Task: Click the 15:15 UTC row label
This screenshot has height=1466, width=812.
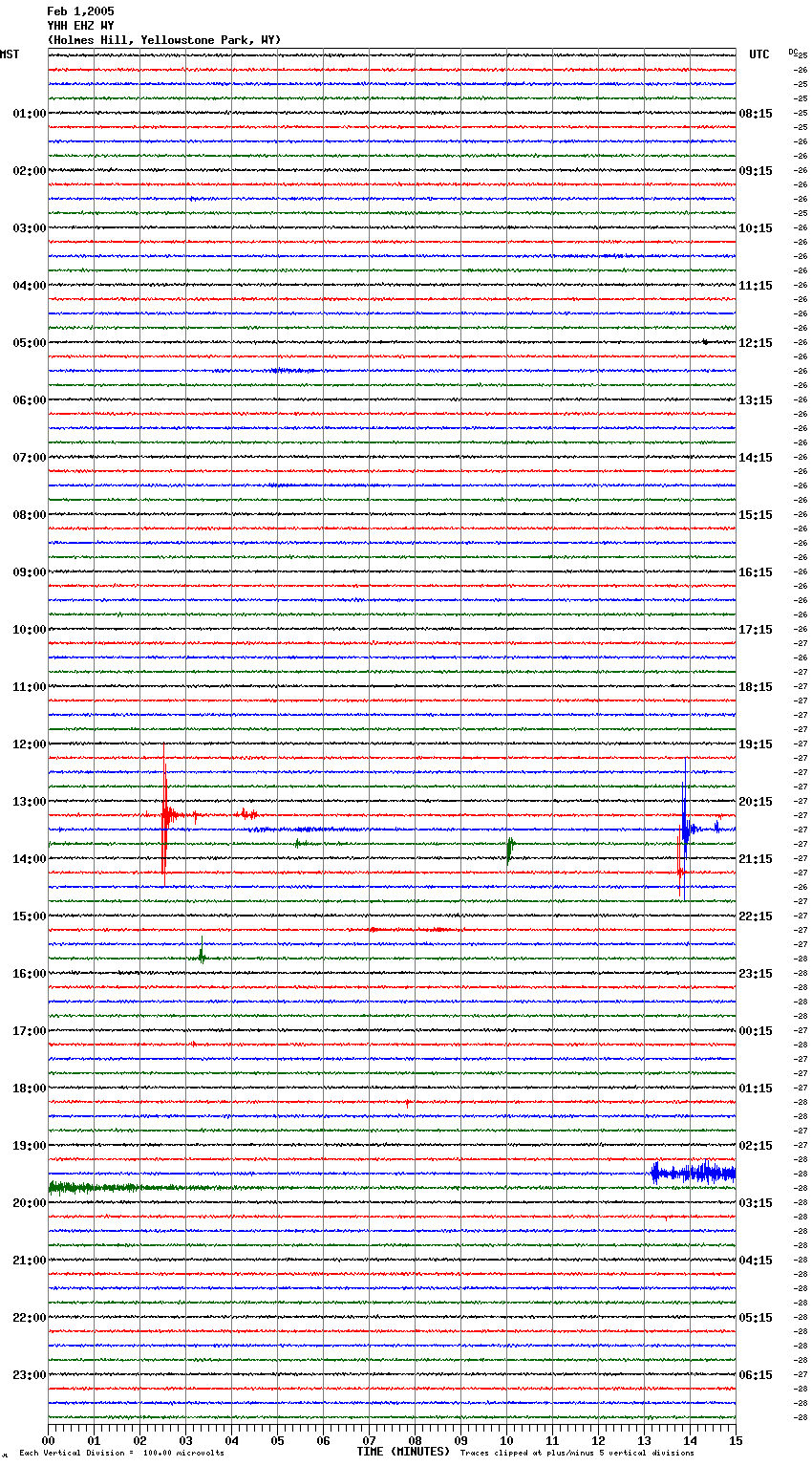Action: pyautogui.click(x=756, y=515)
